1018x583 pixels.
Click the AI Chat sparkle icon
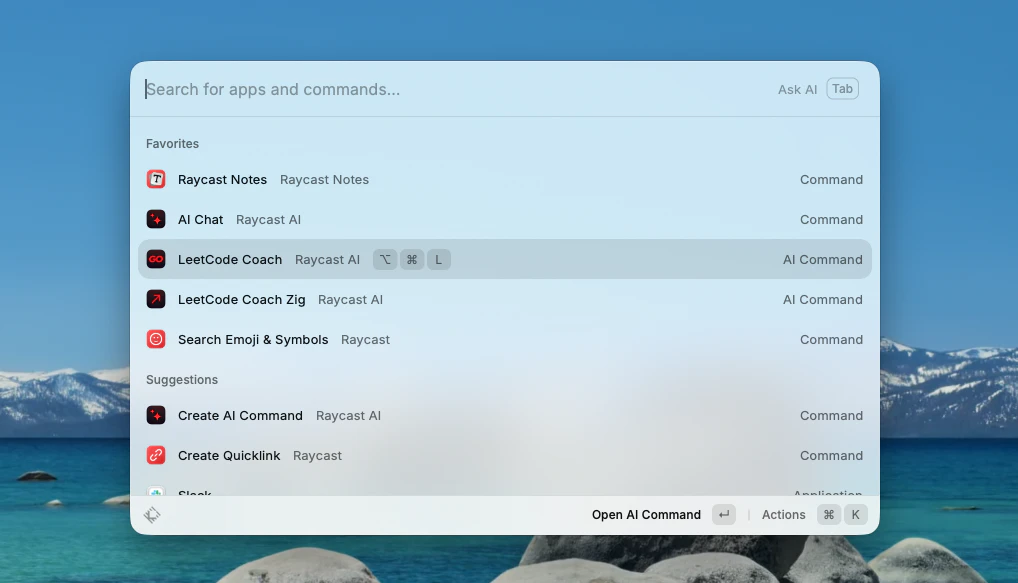pos(156,219)
